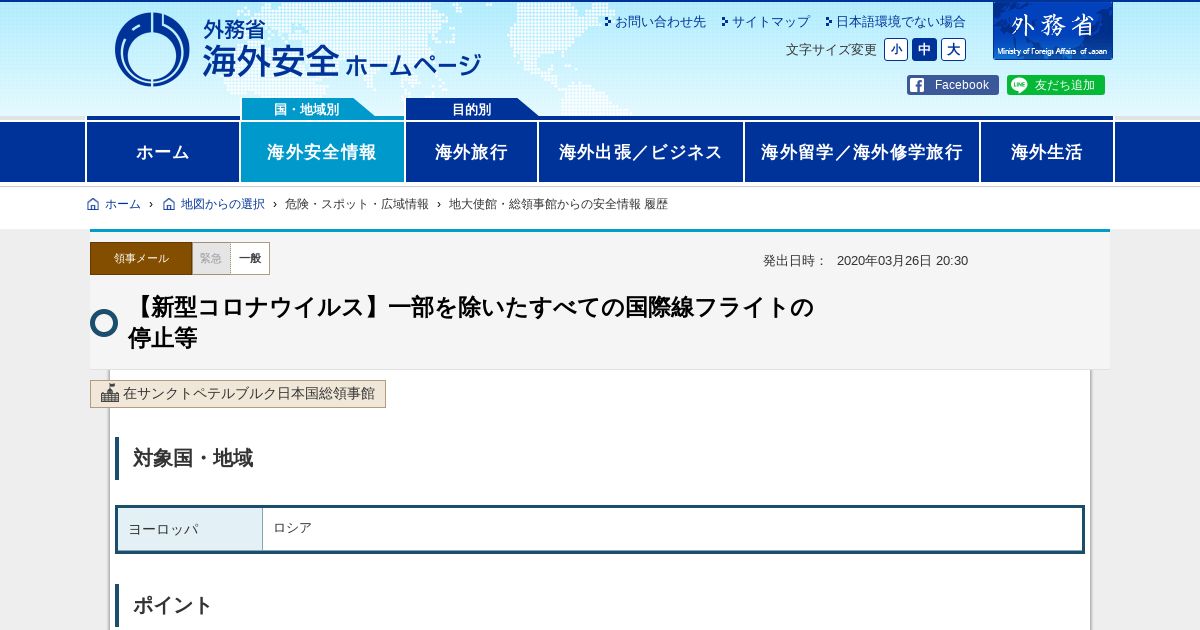Click home icon before 地図からの選択 breadcrumb
Viewport: 1200px width, 630px height.
(x=169, y=204)
